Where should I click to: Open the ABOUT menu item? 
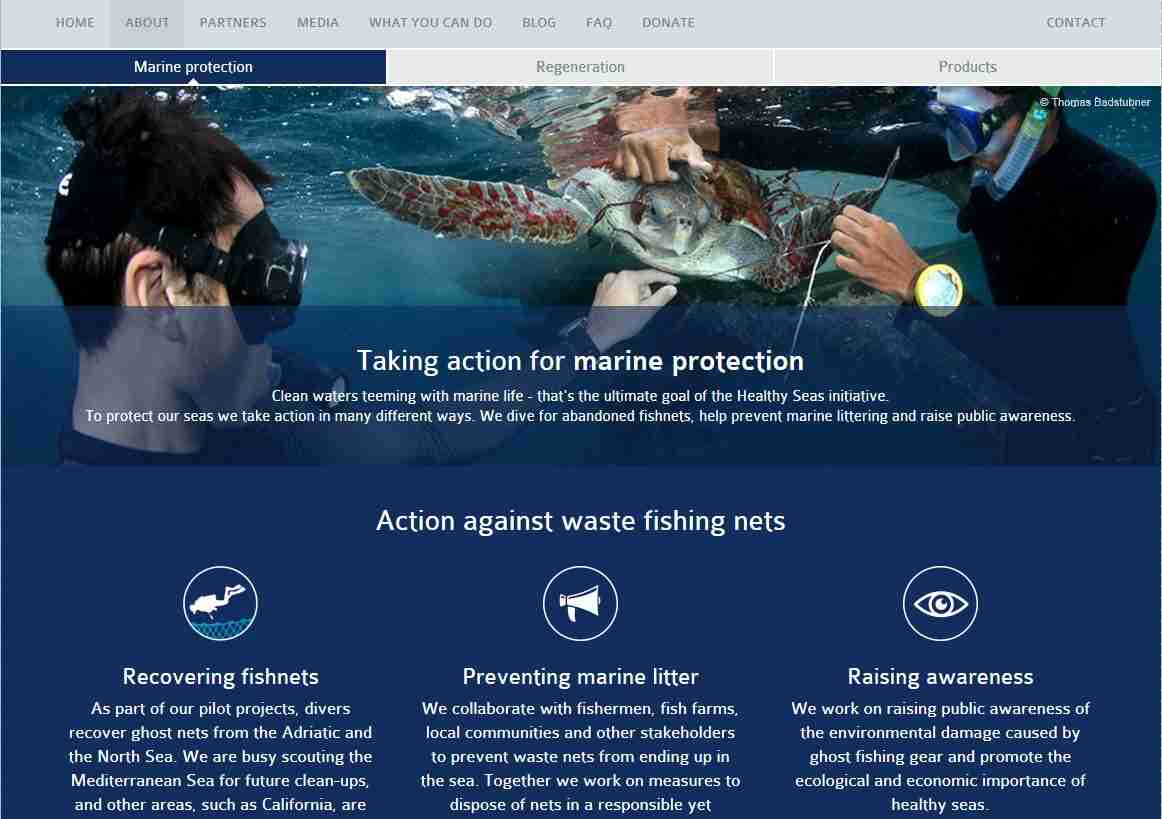[x=147, y=23]
